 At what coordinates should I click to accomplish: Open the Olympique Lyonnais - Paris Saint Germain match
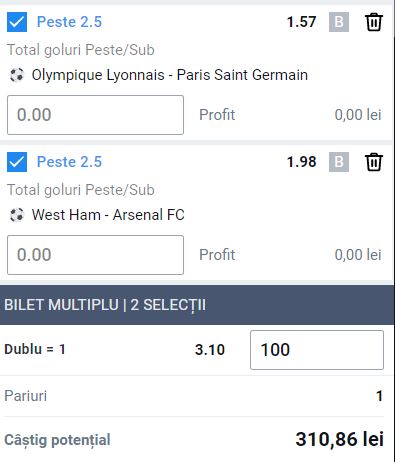(170, 75)
